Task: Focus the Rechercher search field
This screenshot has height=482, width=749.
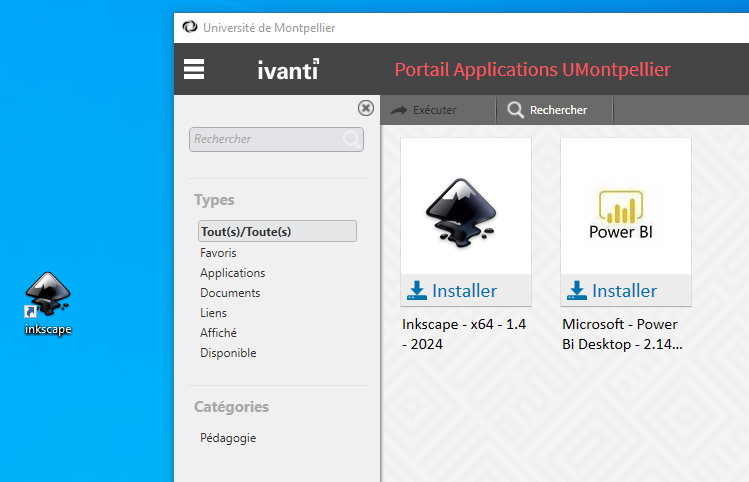Action: pyautogui.click(x=265, y=139)
